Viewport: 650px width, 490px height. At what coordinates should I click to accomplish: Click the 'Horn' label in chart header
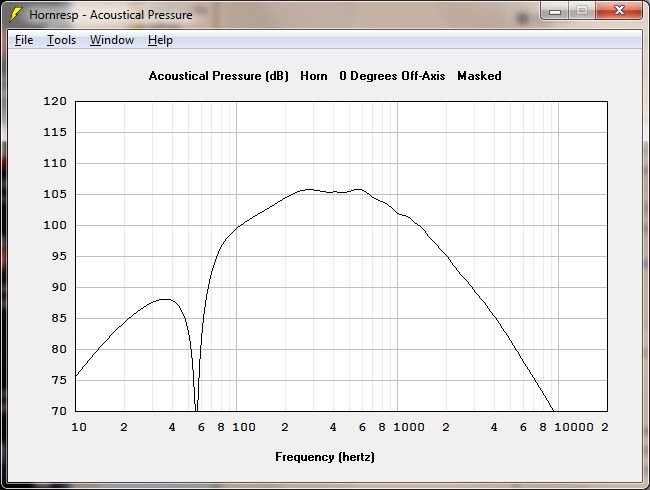(314, 76)
